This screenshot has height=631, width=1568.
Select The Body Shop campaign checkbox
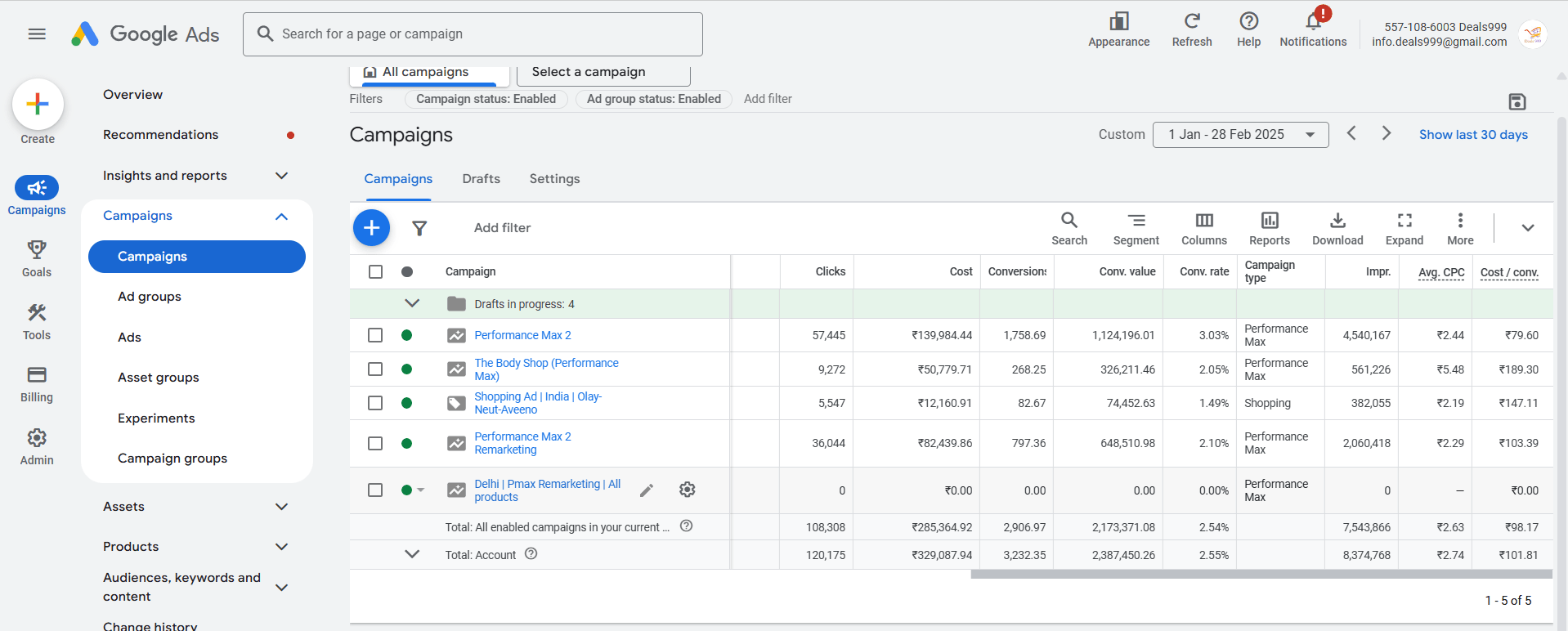pos(375,369)
